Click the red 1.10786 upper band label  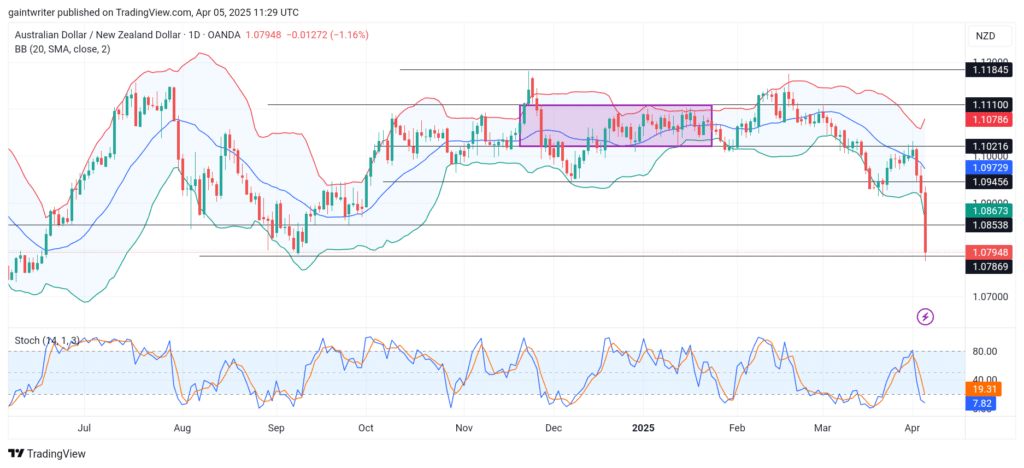click(x=989, y=119)
